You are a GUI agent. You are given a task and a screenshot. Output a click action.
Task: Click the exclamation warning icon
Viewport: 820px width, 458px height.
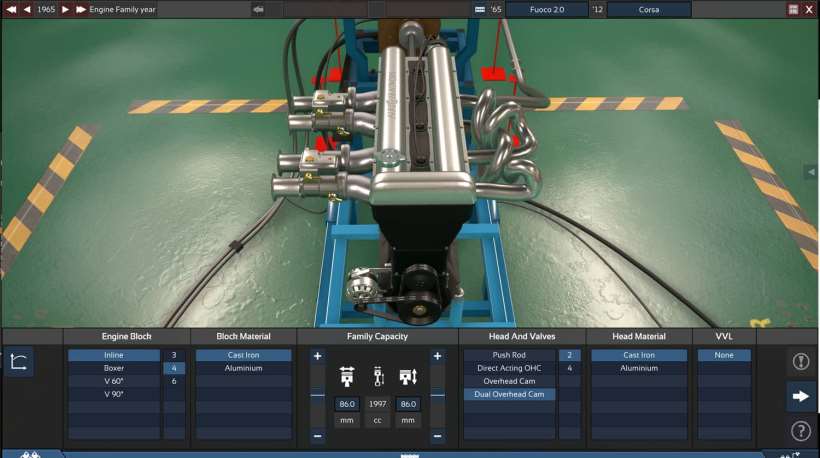click(x=800, y=362)
